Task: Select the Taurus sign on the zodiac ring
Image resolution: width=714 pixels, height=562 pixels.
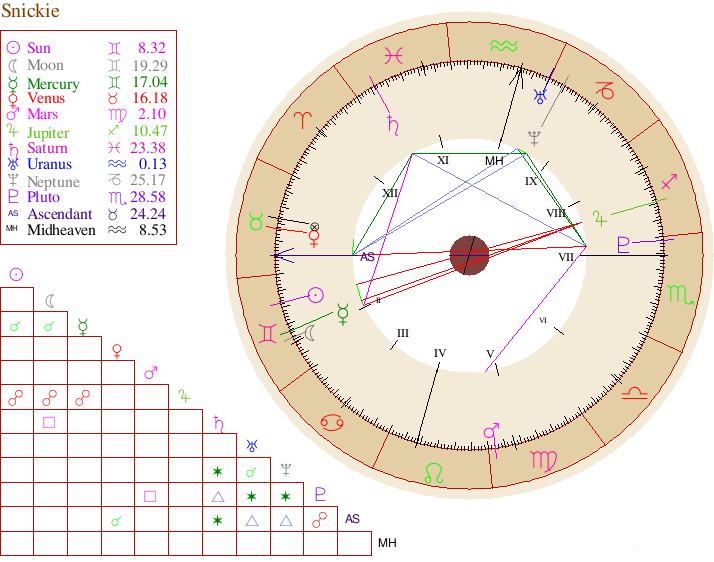Action: [x=256, y=222]
